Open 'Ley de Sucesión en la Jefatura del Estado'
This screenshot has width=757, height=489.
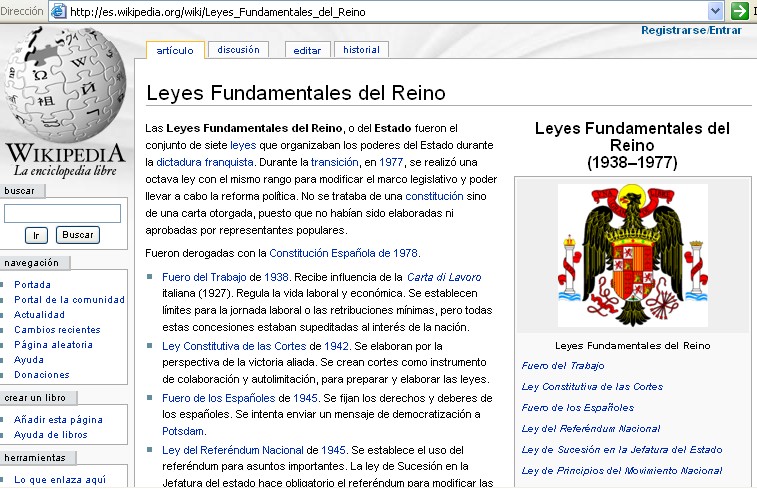click(622, 449)
